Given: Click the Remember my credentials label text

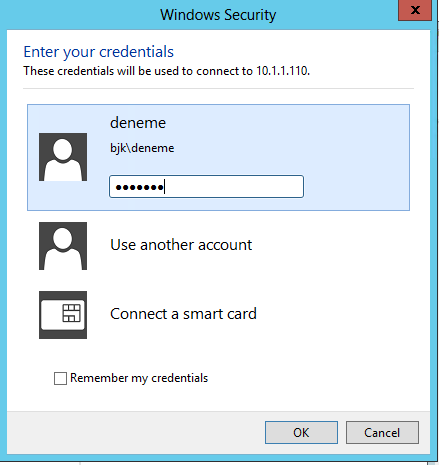Looking at the screenshot, I should (x=139, y=378).
